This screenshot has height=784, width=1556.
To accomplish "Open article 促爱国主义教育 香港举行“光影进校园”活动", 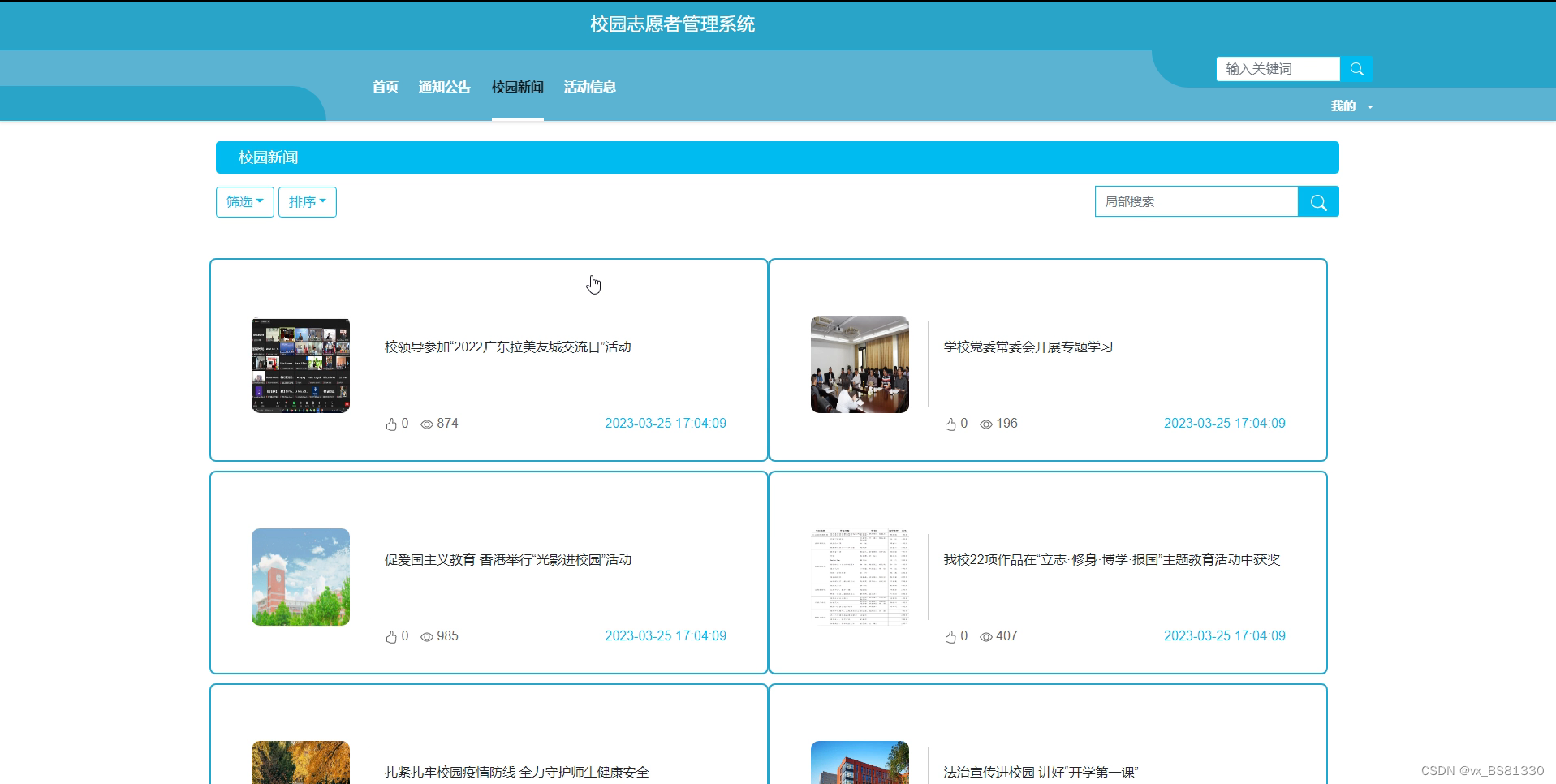I will pos(508,560).
